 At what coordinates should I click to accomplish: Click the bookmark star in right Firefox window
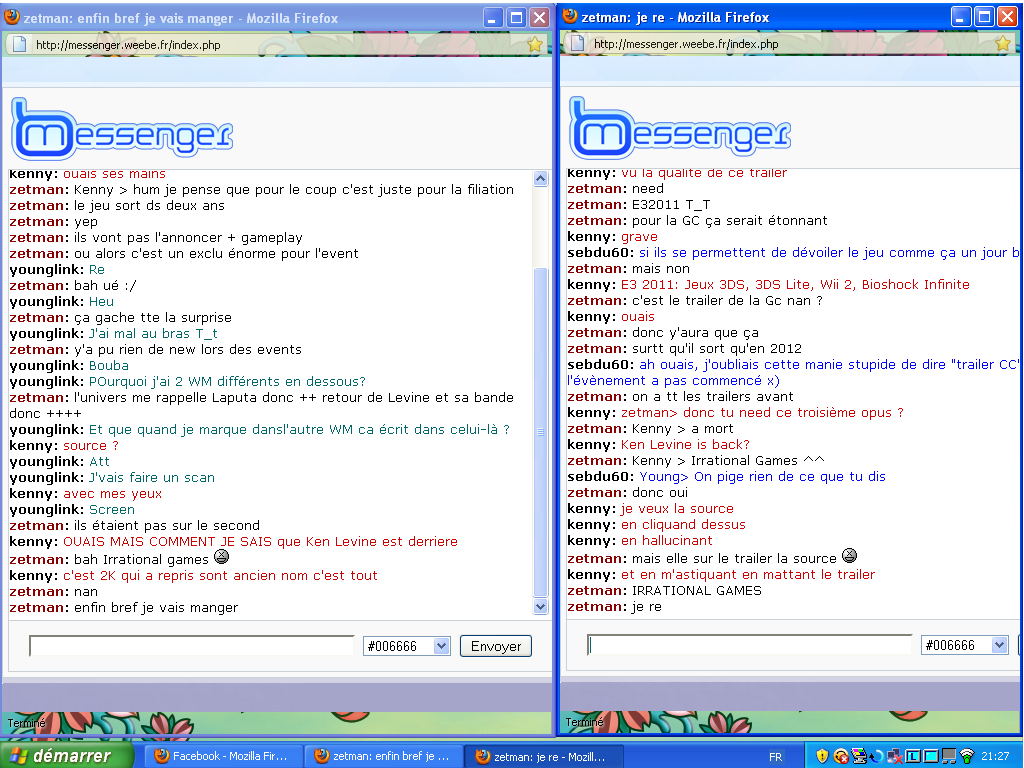click(1003, 44)
